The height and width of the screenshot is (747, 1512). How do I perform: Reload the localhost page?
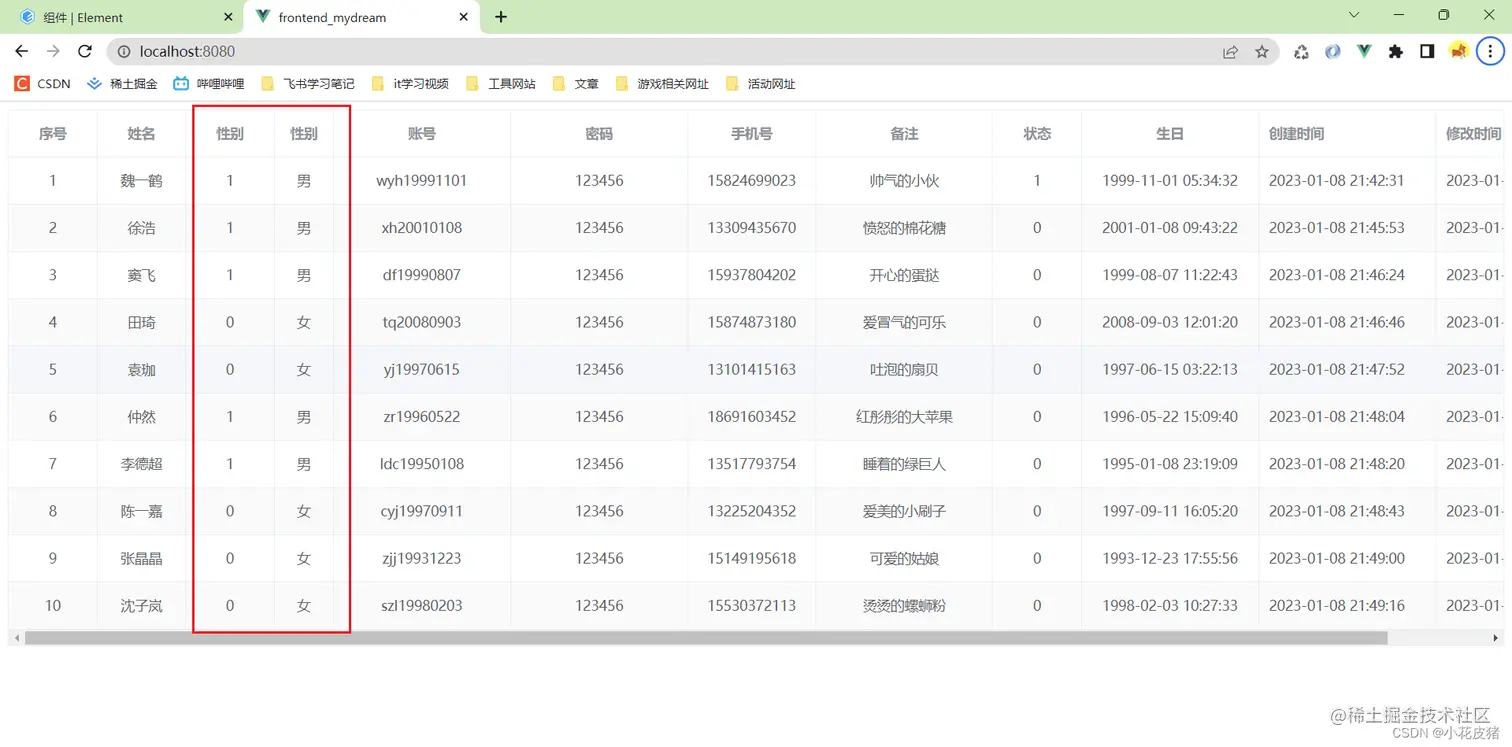click(x=85, y=52)
